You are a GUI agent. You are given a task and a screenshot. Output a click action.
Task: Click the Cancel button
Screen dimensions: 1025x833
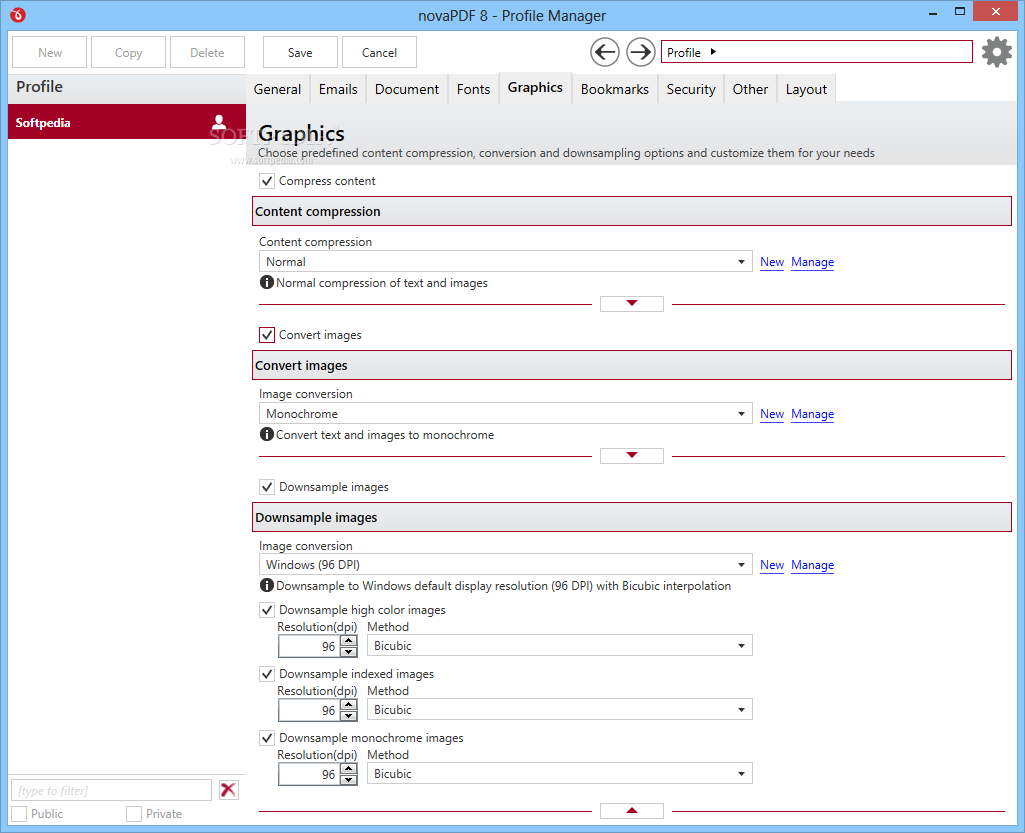[x=379, y=52]
